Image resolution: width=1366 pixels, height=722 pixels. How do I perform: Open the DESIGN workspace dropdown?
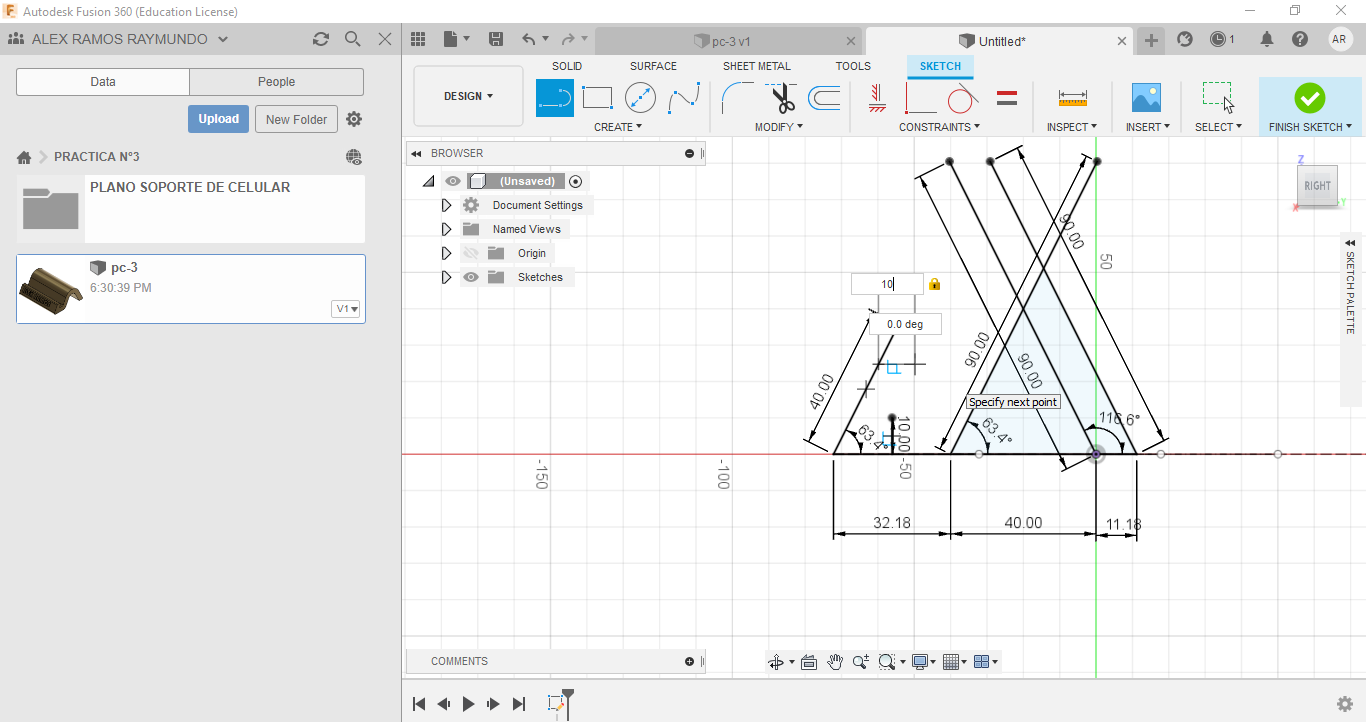468,96
